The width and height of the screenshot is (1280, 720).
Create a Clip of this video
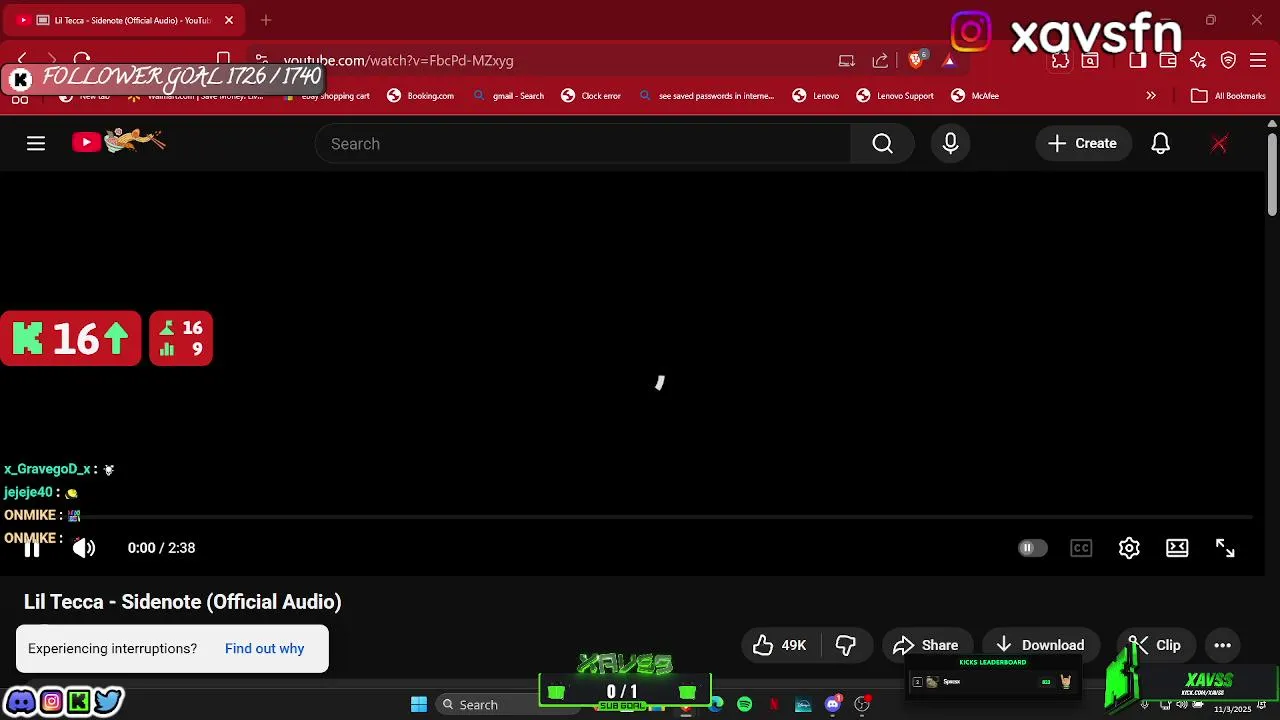1155,645
